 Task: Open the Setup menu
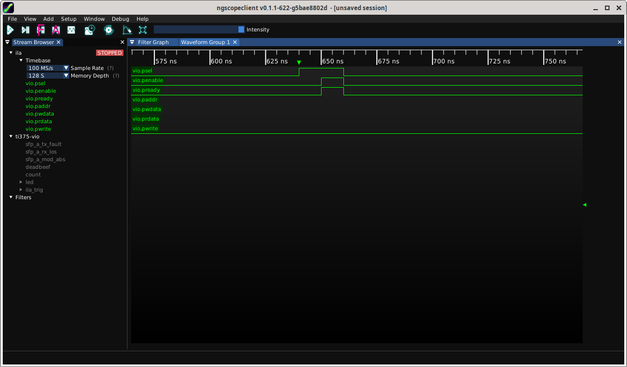[68, 19]
